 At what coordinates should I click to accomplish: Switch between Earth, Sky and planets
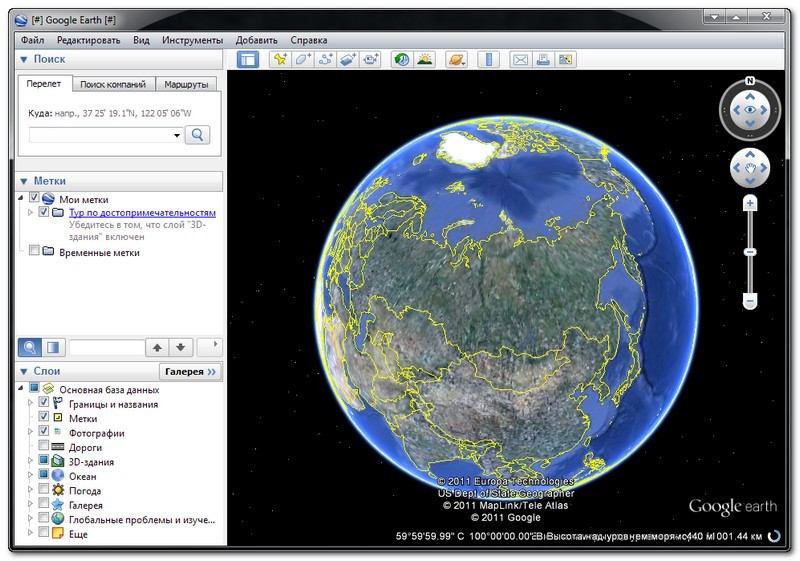tap(456, 60)
